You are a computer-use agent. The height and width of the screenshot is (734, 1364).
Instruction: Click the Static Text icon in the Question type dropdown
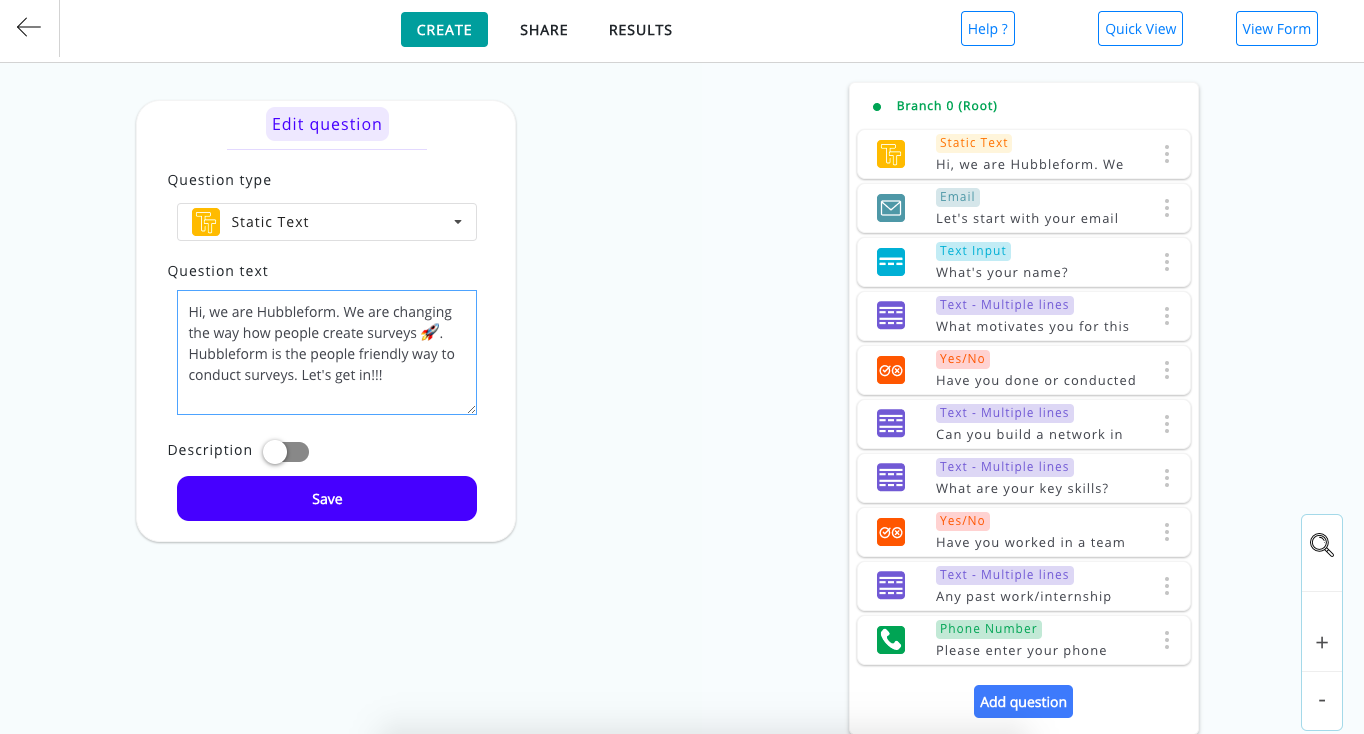(206, 222)
